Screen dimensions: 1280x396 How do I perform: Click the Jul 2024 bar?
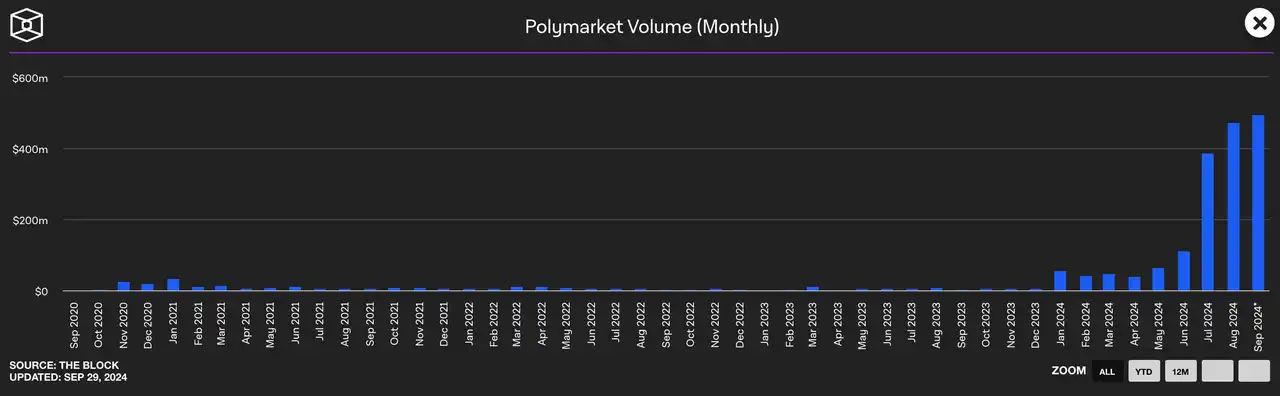tap(1208, 222)
